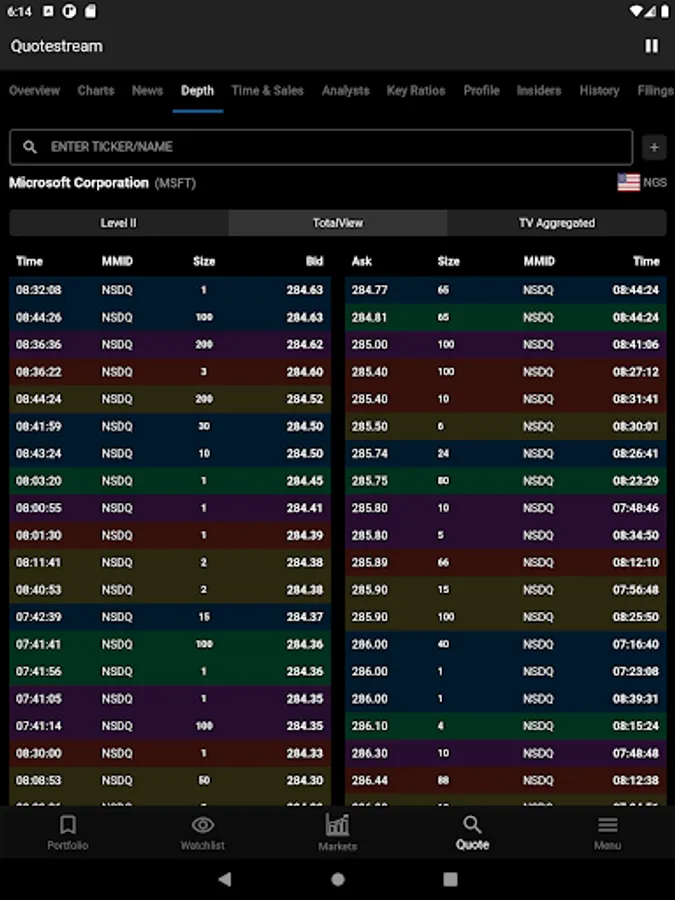Open the Filings tab
The width and height of the screenshot is (675, 900).
coord(655,91)
